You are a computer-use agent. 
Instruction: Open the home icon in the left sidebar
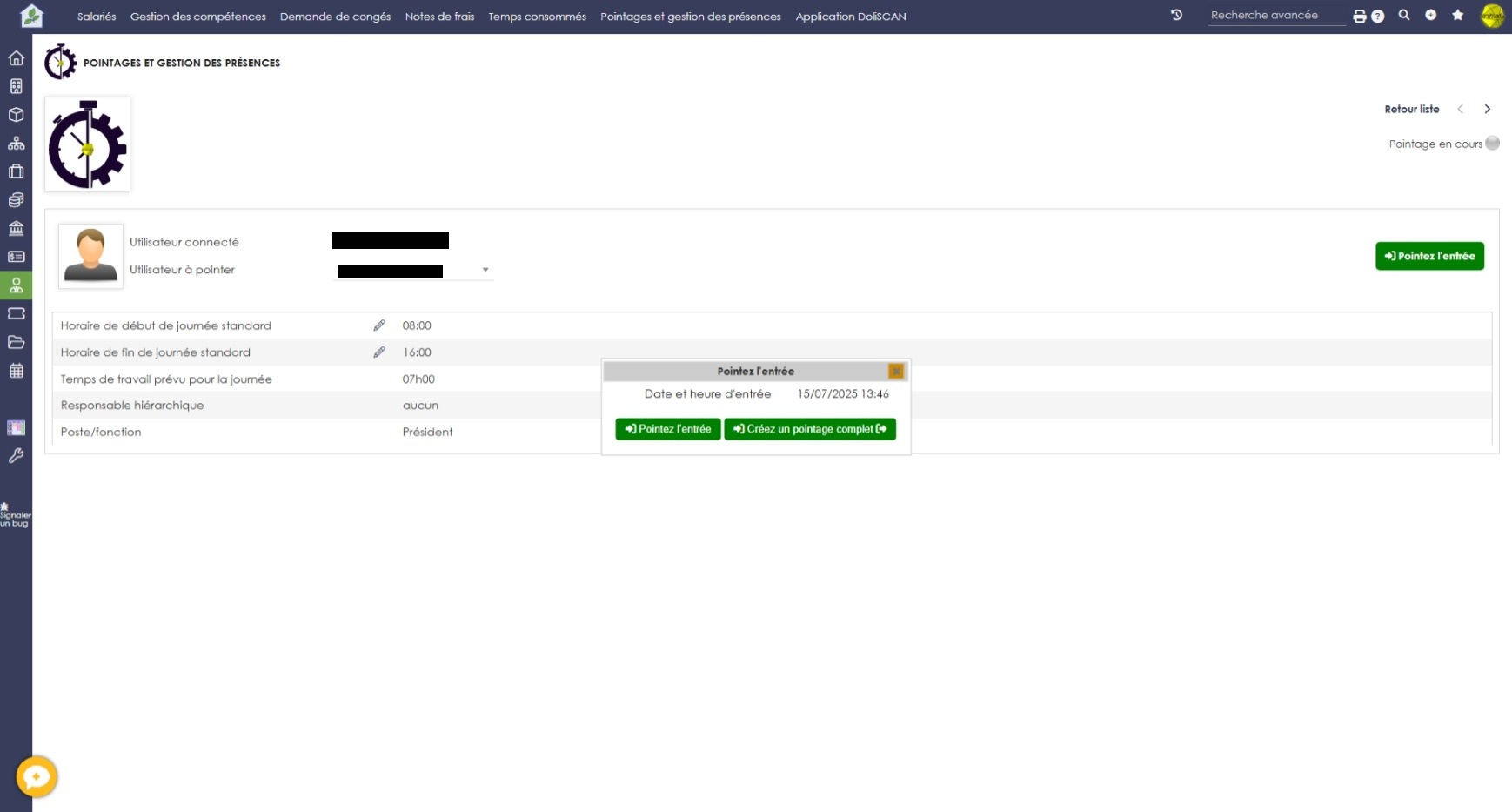pyautogui.click(x=16, y=58)
